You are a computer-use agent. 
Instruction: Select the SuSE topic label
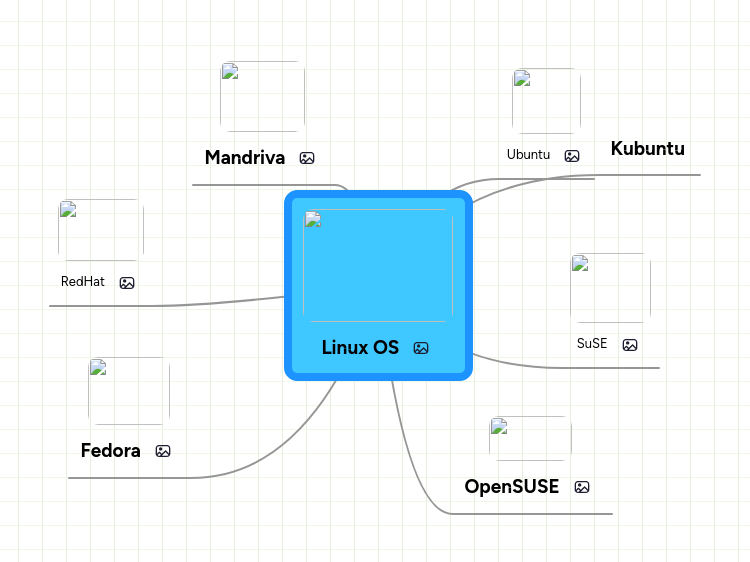[592, 343]
